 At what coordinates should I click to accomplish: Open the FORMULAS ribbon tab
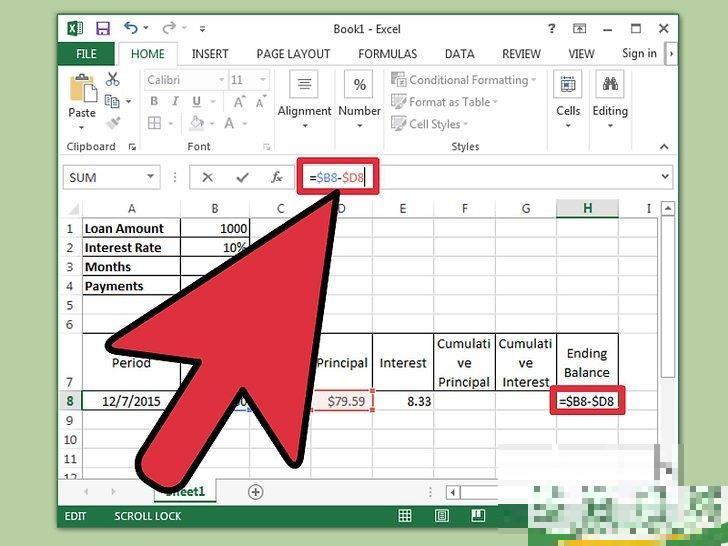(388, 54)
